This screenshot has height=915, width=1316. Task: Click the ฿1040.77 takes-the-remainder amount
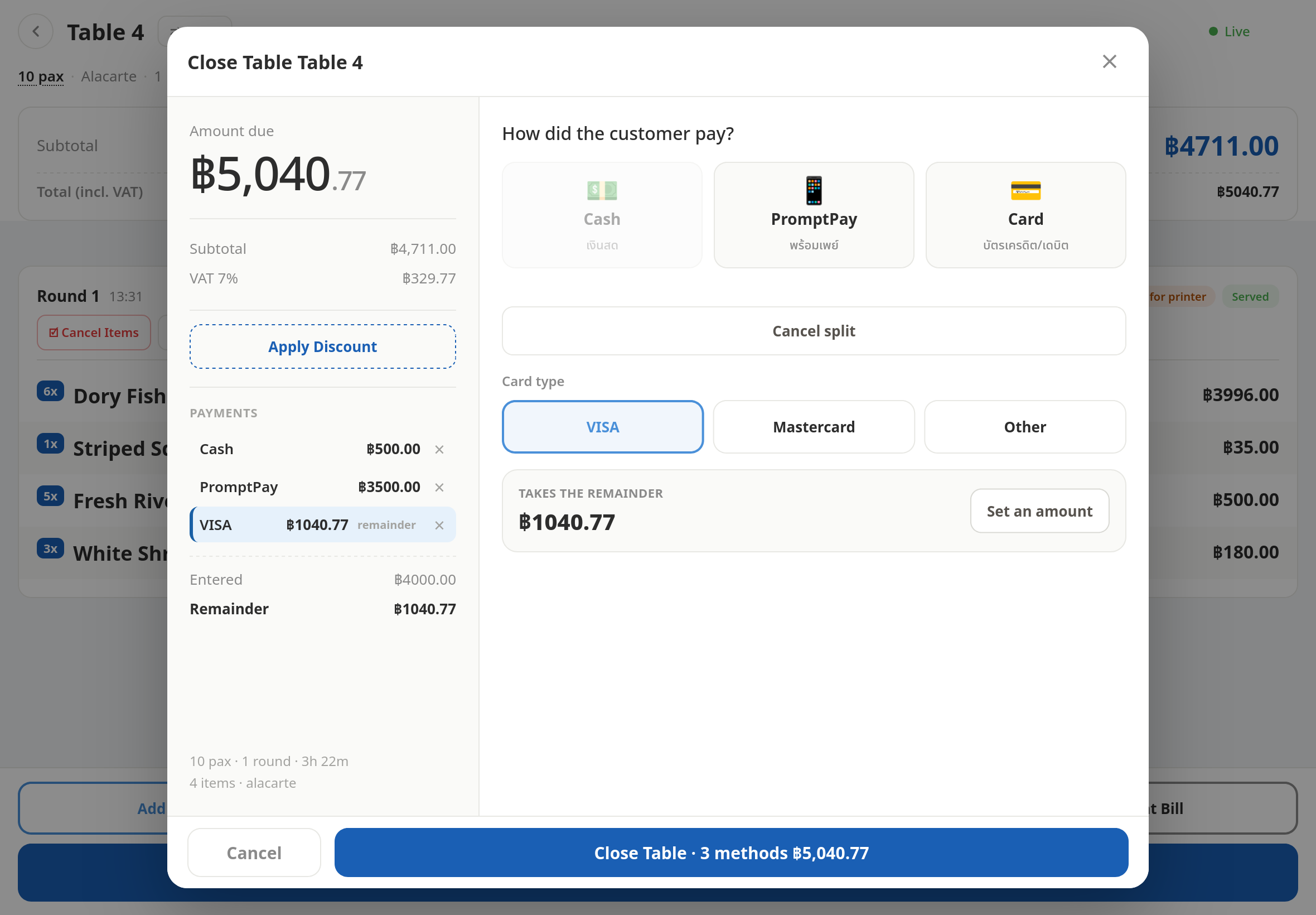coord(567,522)
